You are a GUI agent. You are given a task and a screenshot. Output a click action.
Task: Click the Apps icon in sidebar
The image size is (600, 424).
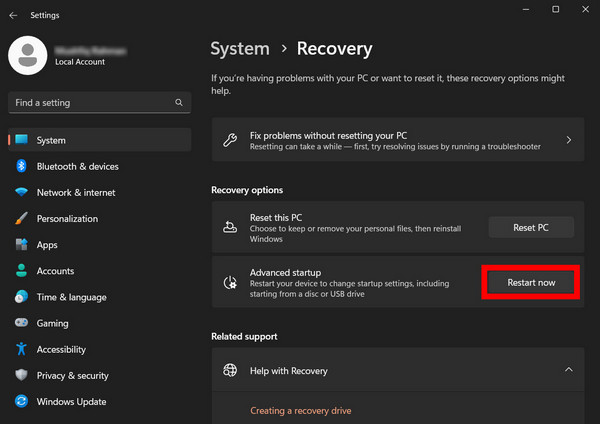coord(21,245)
